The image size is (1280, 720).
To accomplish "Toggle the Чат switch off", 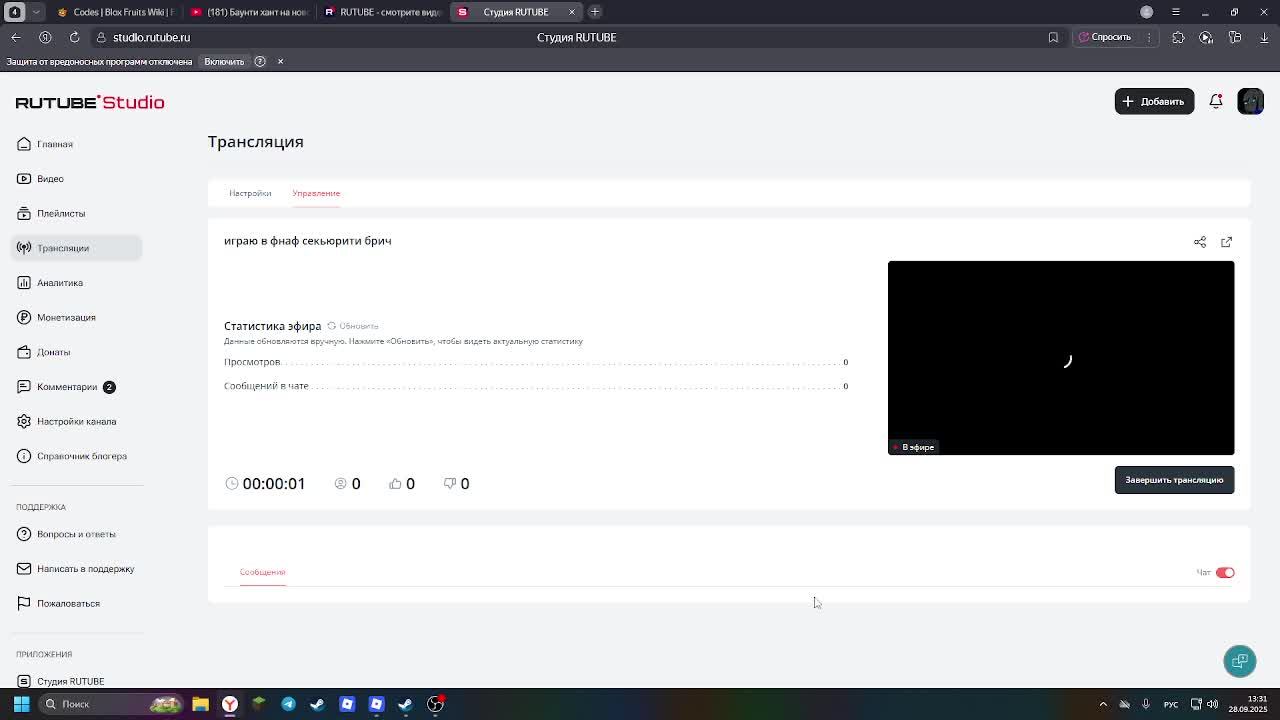I will 1225,573.
